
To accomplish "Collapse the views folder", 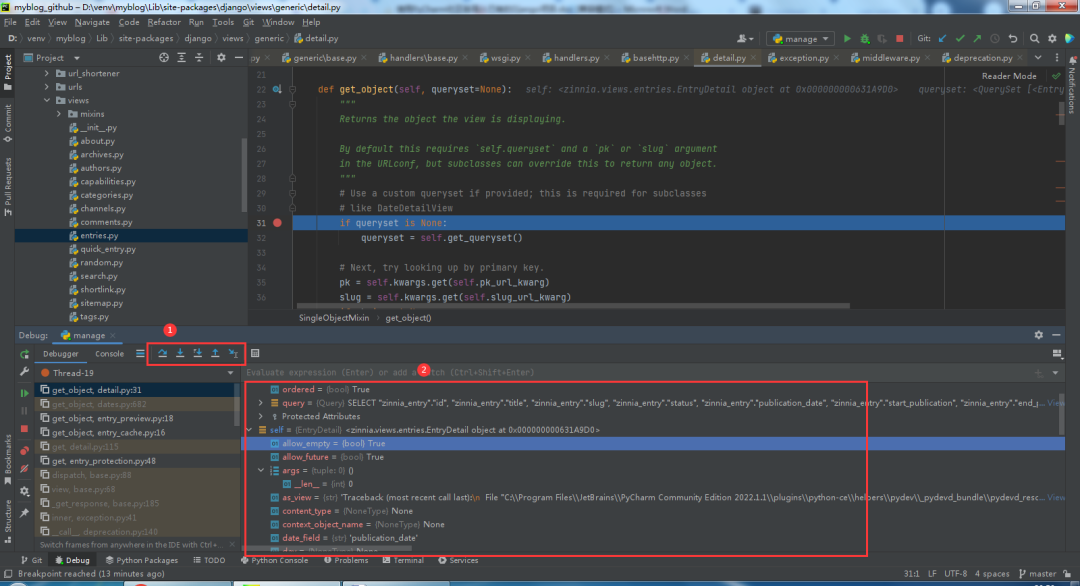I will point(47,100).
